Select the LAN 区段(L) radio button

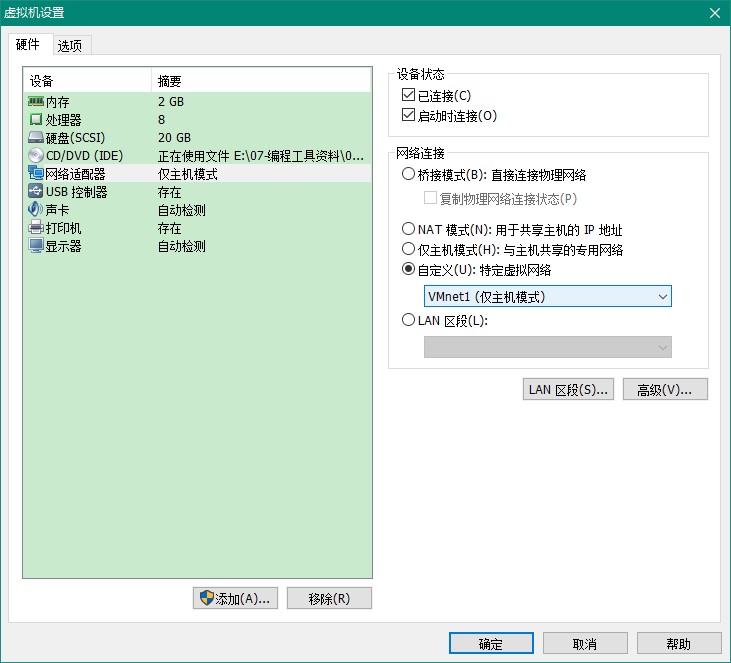408,320
